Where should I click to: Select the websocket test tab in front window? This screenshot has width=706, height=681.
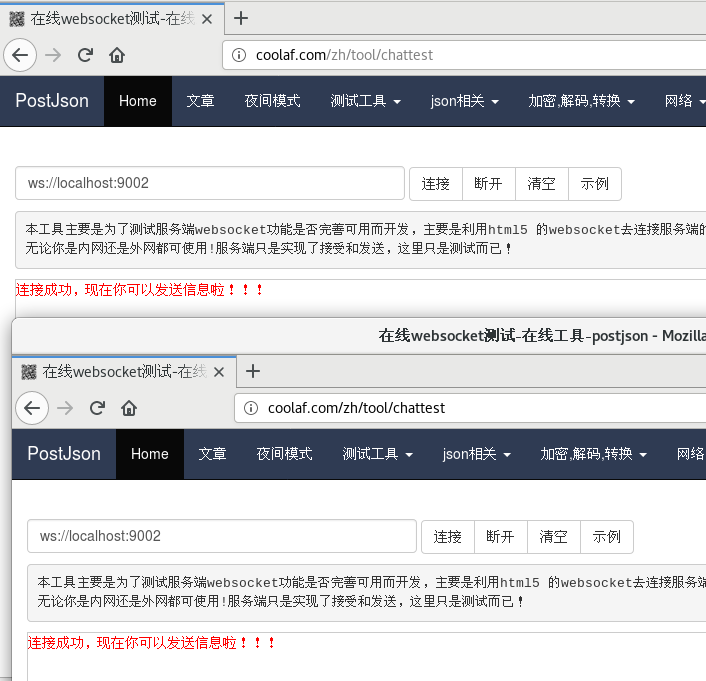pos(124,372)
